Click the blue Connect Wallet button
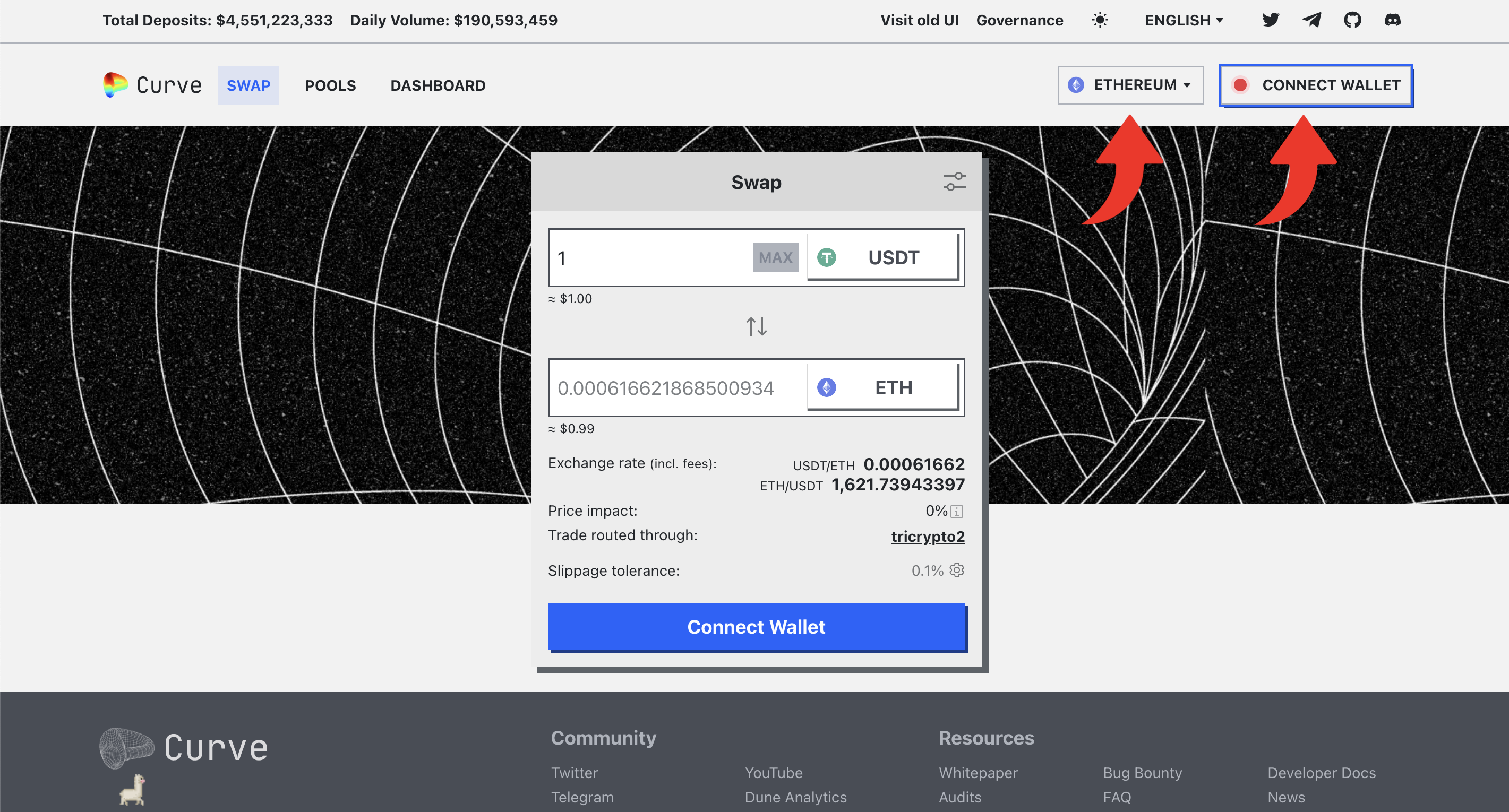1509x812 pixels. pyautogui.click(x=756, y=626)
